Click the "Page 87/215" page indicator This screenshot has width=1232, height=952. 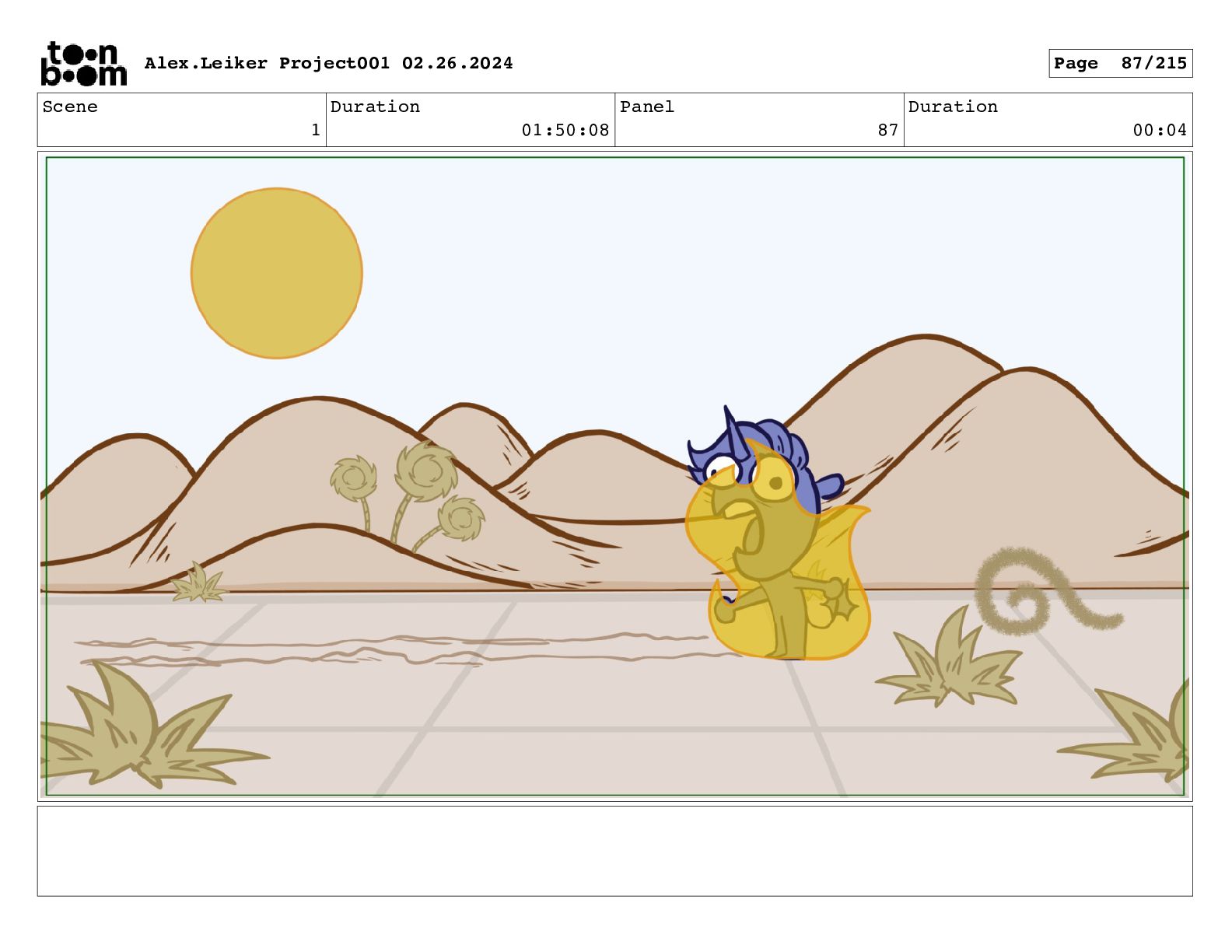[1120, 63]
